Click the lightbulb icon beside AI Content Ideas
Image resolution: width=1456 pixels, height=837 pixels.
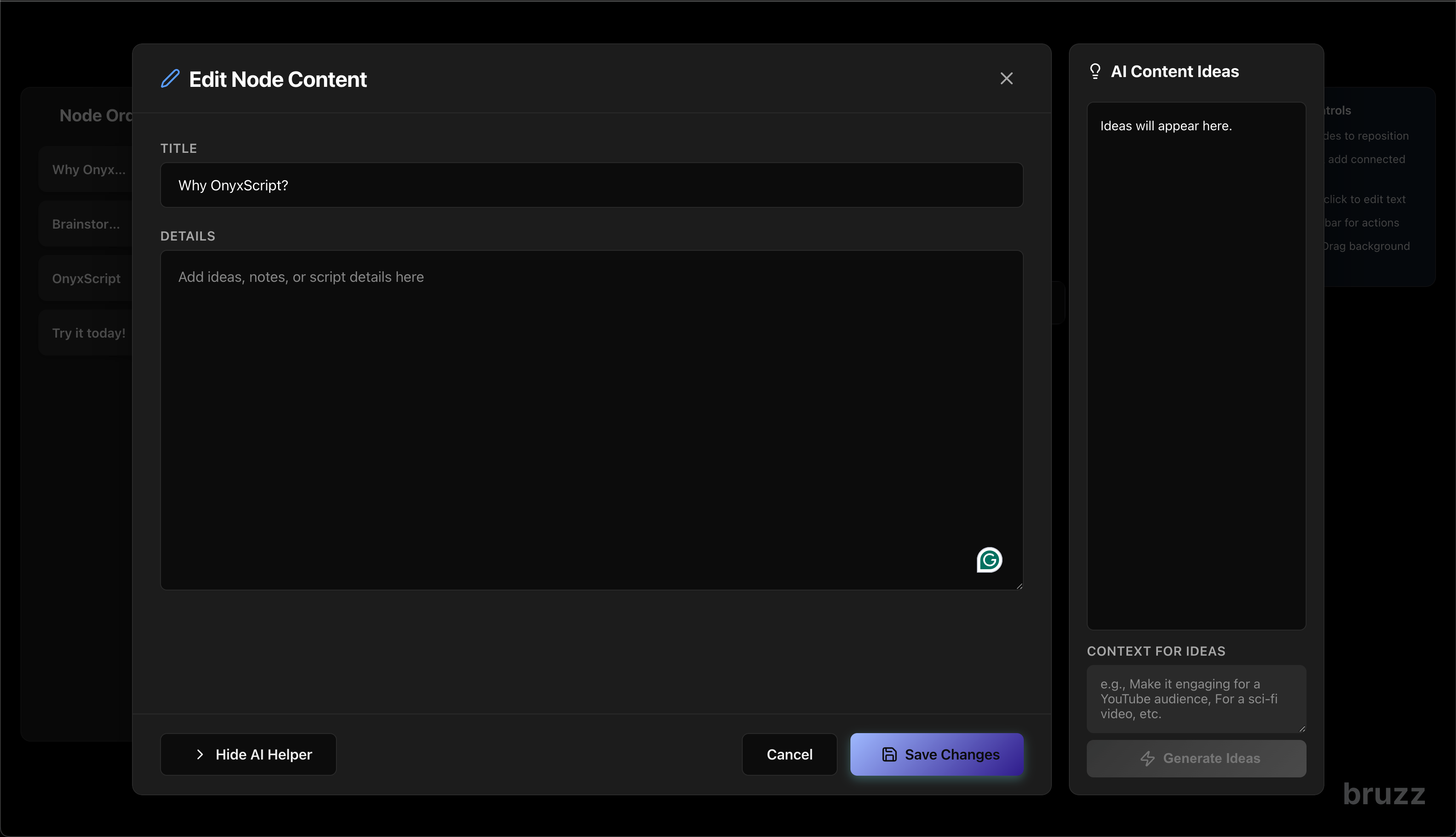1095,71
